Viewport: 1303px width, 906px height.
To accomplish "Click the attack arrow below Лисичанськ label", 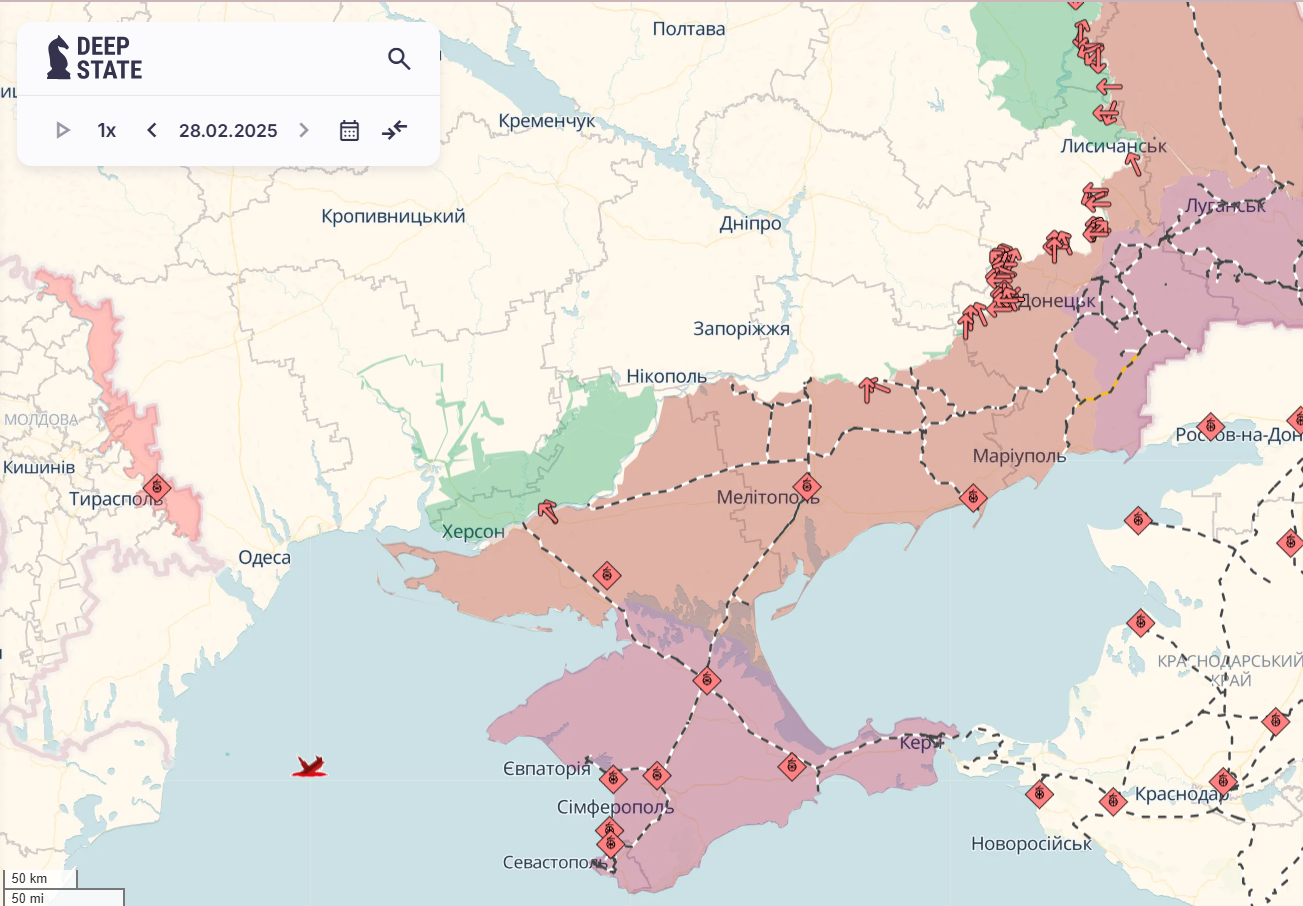I will [1132, 165].
